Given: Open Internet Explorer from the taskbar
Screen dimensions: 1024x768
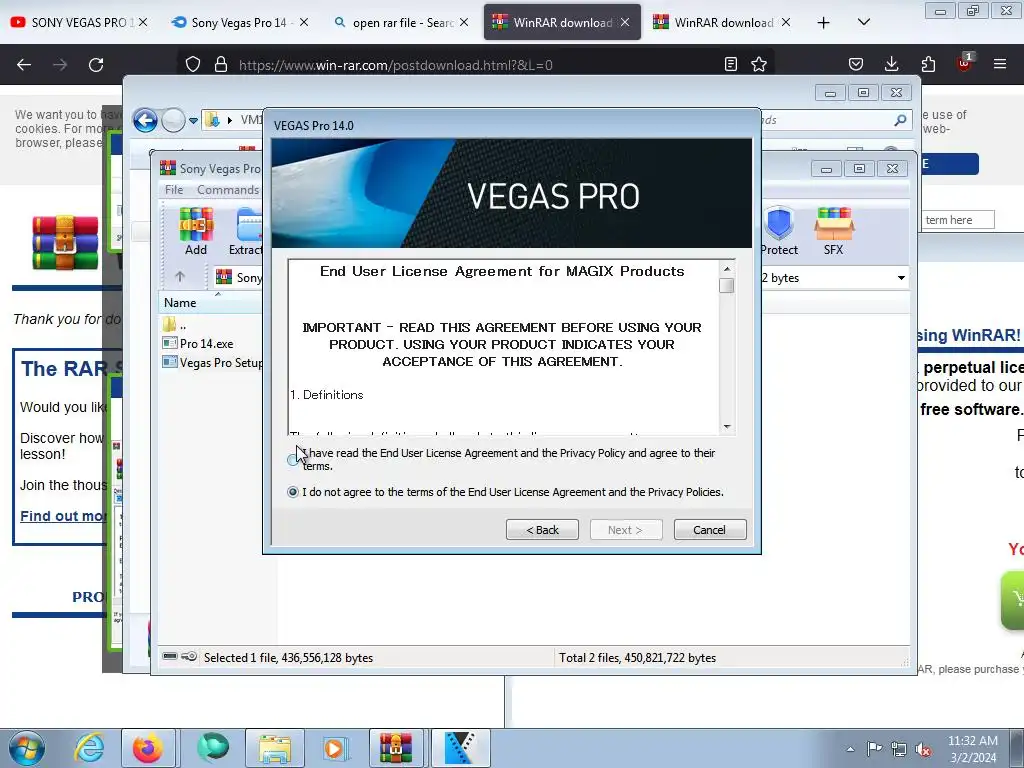Looking at the screenshot, I should click(x=89, y=748).
